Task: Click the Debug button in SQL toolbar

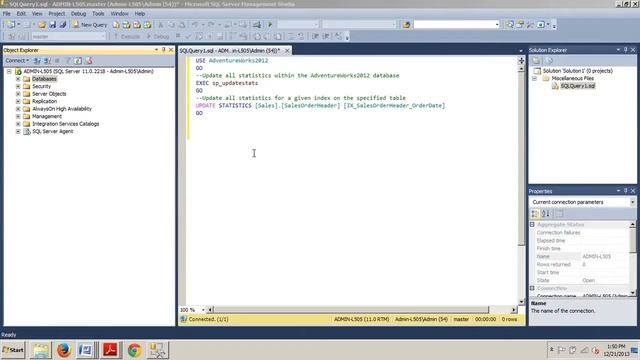Action: click(158, 36)
